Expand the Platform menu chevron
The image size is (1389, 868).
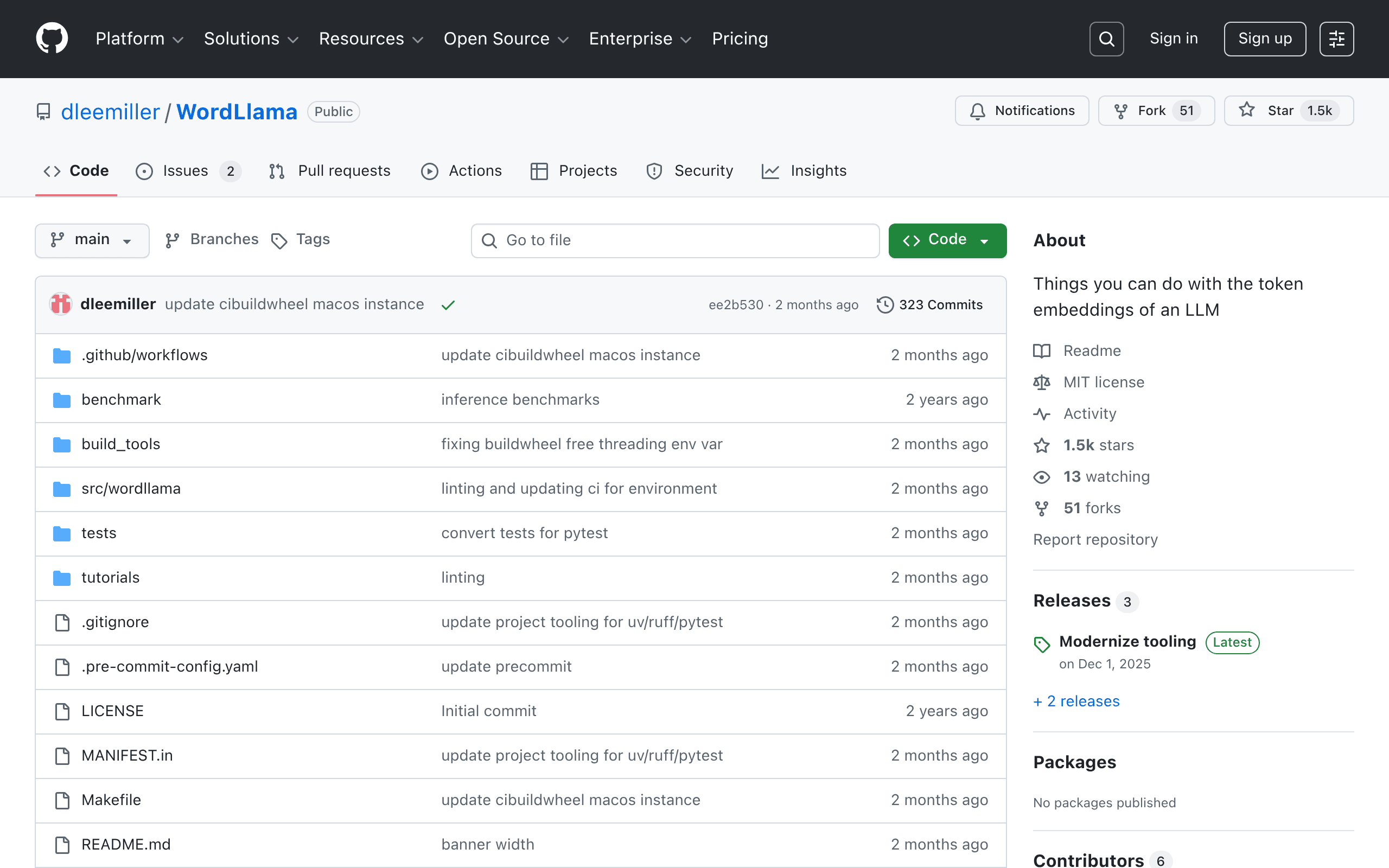click(x=179, y=40)
